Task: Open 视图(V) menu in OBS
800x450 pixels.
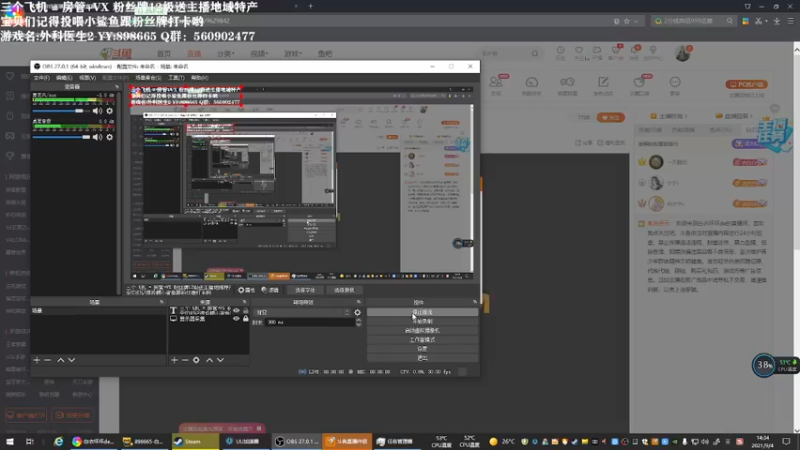Action: pos(87,78)
